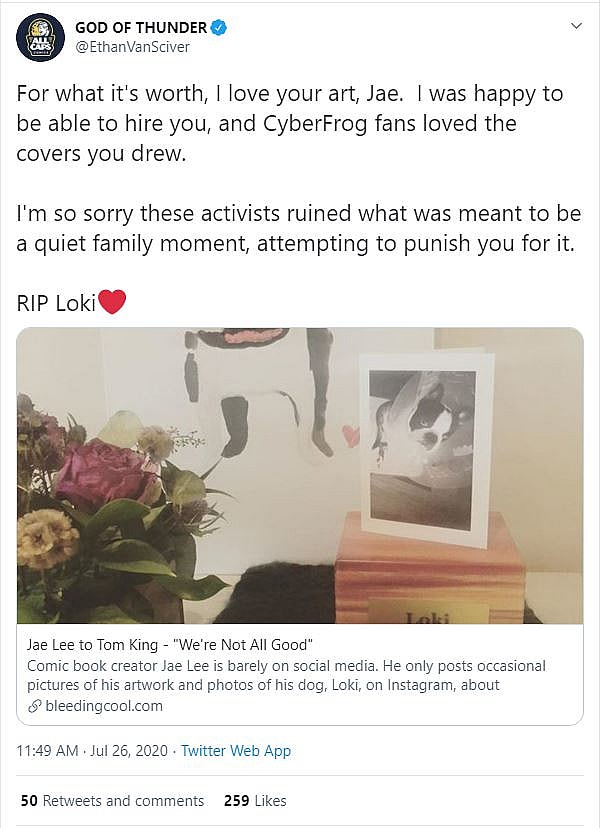The height and width of the screenshot is (828, 603).
Task: Open the tweet options chevron menu
Action: pyautogui.click(x=575, y=25)
